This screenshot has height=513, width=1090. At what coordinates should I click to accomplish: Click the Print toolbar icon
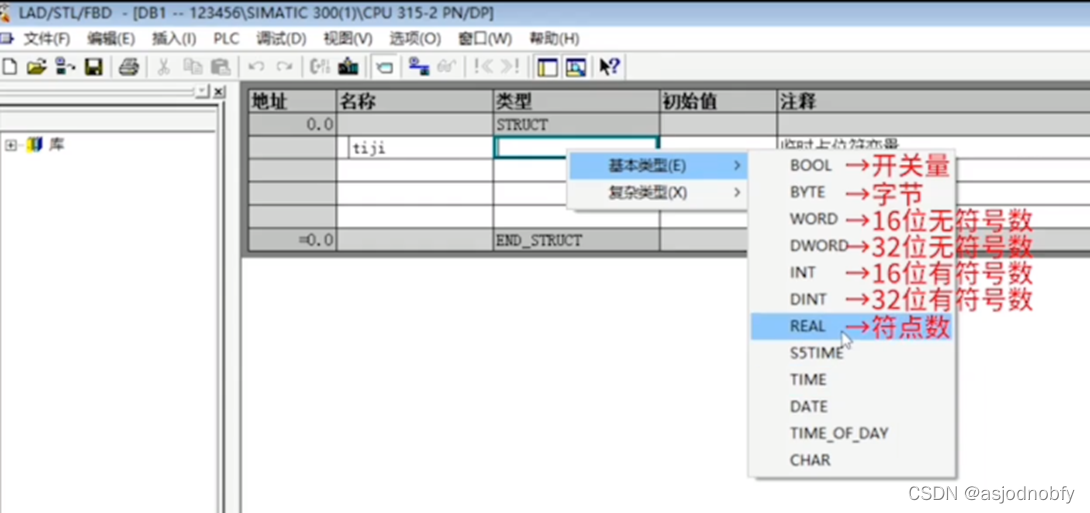click(129, 67)
